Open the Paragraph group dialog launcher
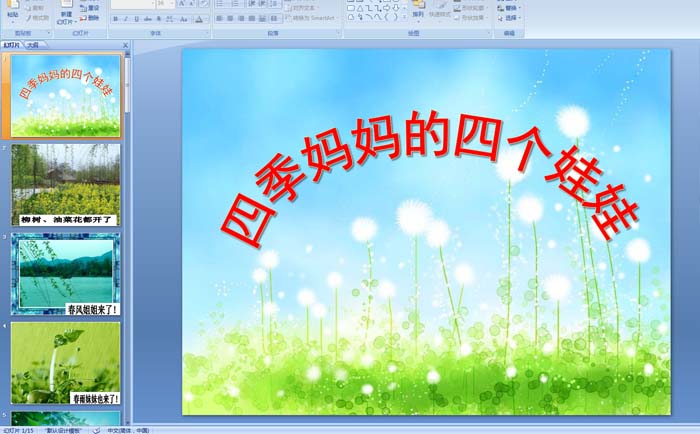This screenshot has width=700, height=434. 338,33
